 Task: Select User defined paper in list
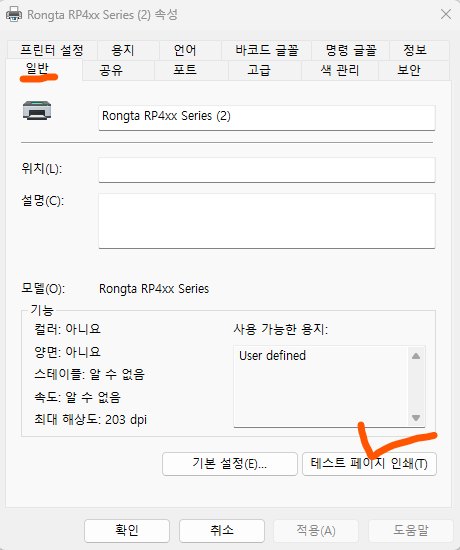point(272,356)
